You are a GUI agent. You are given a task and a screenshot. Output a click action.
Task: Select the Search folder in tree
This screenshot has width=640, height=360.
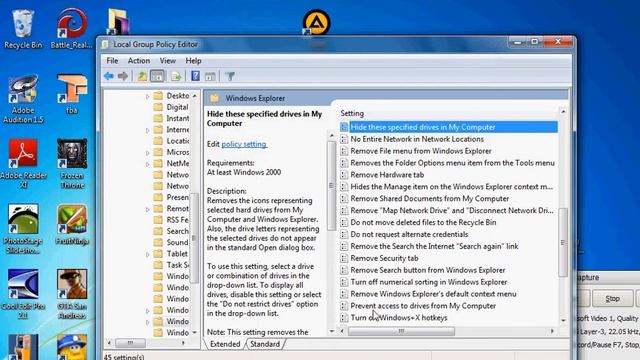tap(171, 231)
